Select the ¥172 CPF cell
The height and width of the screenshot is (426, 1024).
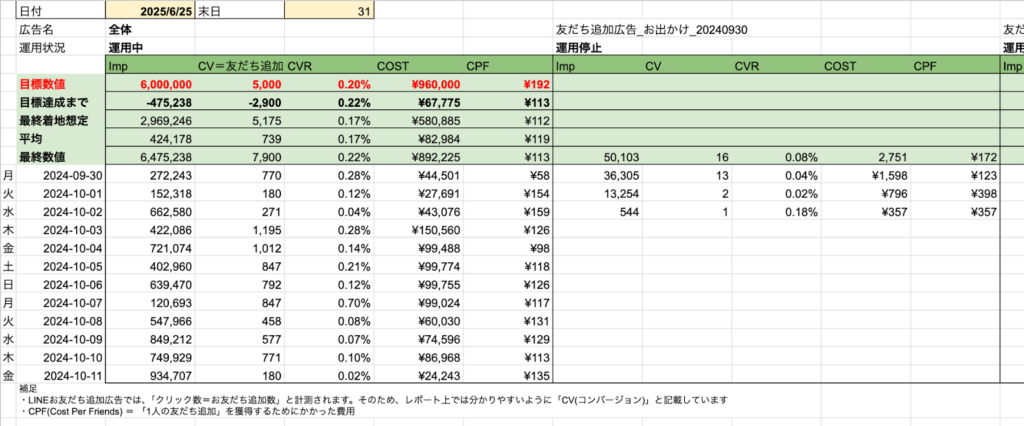click(x=955, y=157)
